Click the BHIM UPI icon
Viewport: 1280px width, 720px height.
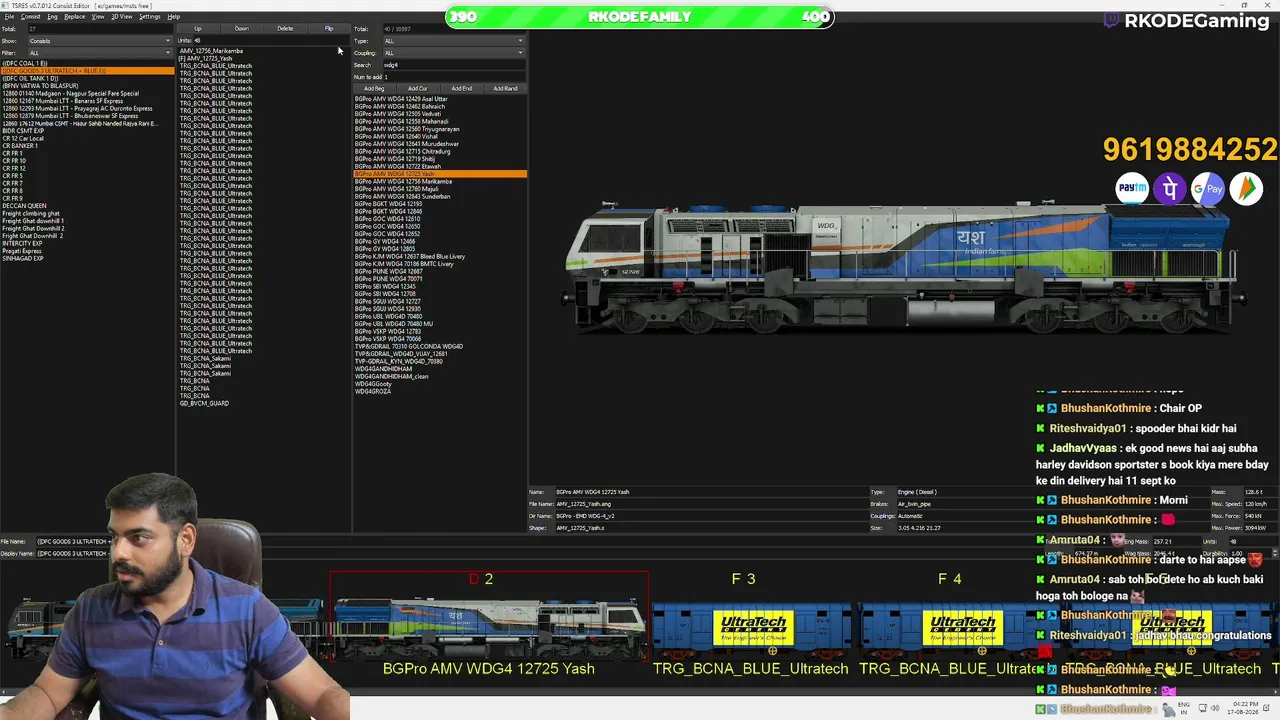[1246, 188]
